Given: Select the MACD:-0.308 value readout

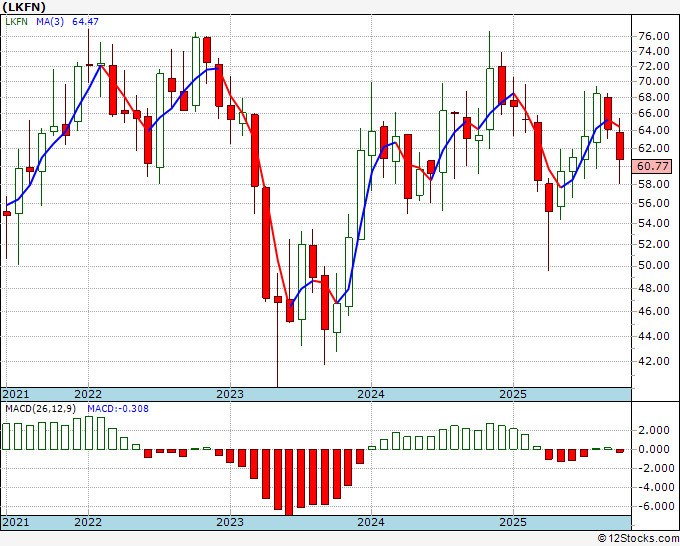Looking at the screenshot, I should (x=118, y=409).
